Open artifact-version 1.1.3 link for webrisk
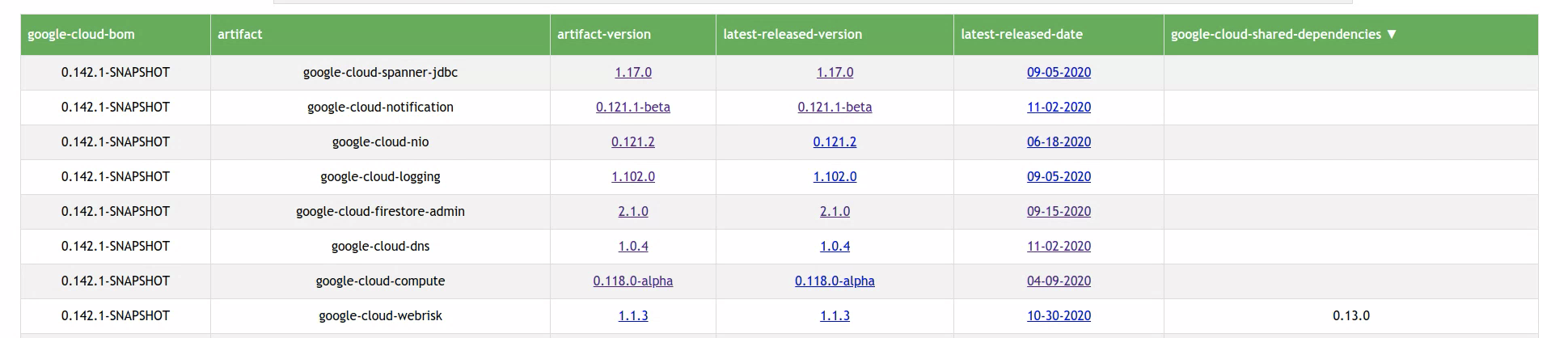1568x338 pixels. point(633,315)
